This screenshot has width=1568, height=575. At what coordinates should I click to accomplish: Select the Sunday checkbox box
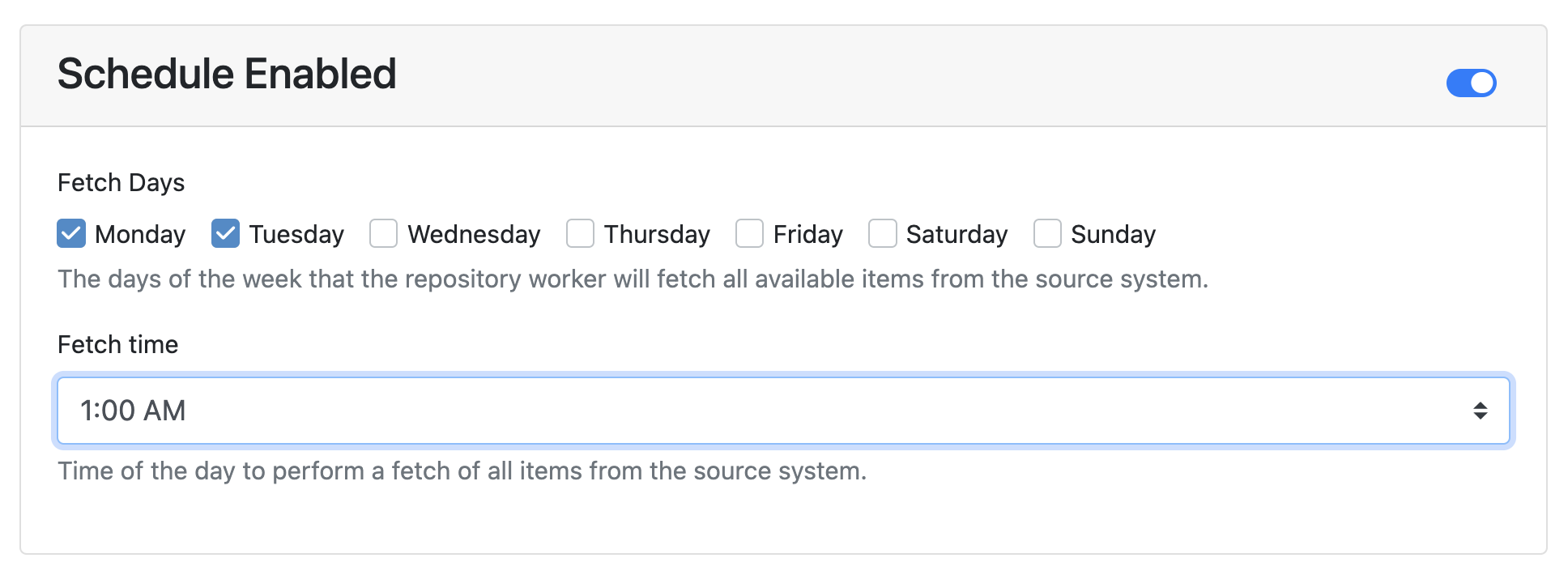pos(1047,233)
